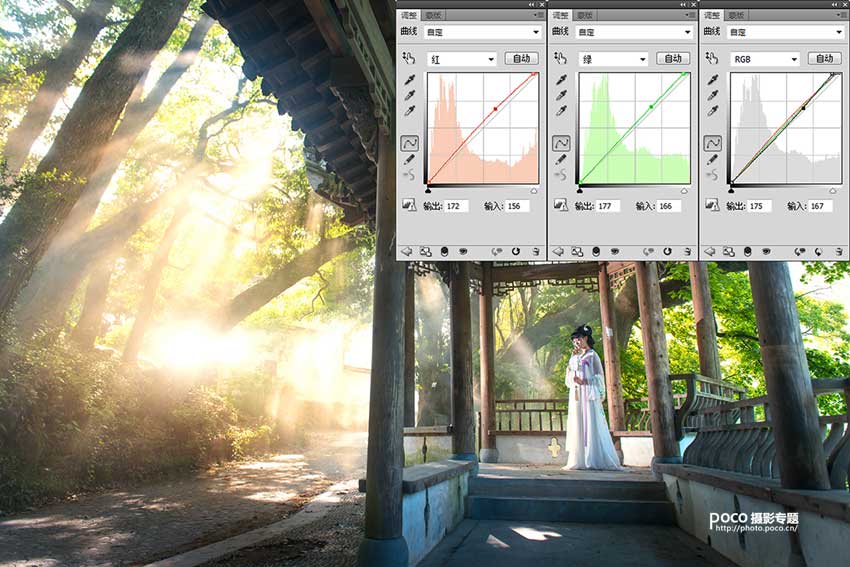The width and height of the screenshot is (850, 567).
Task: Click the 自动 button in the Green channel panel
Action: (x=673, y=59)
